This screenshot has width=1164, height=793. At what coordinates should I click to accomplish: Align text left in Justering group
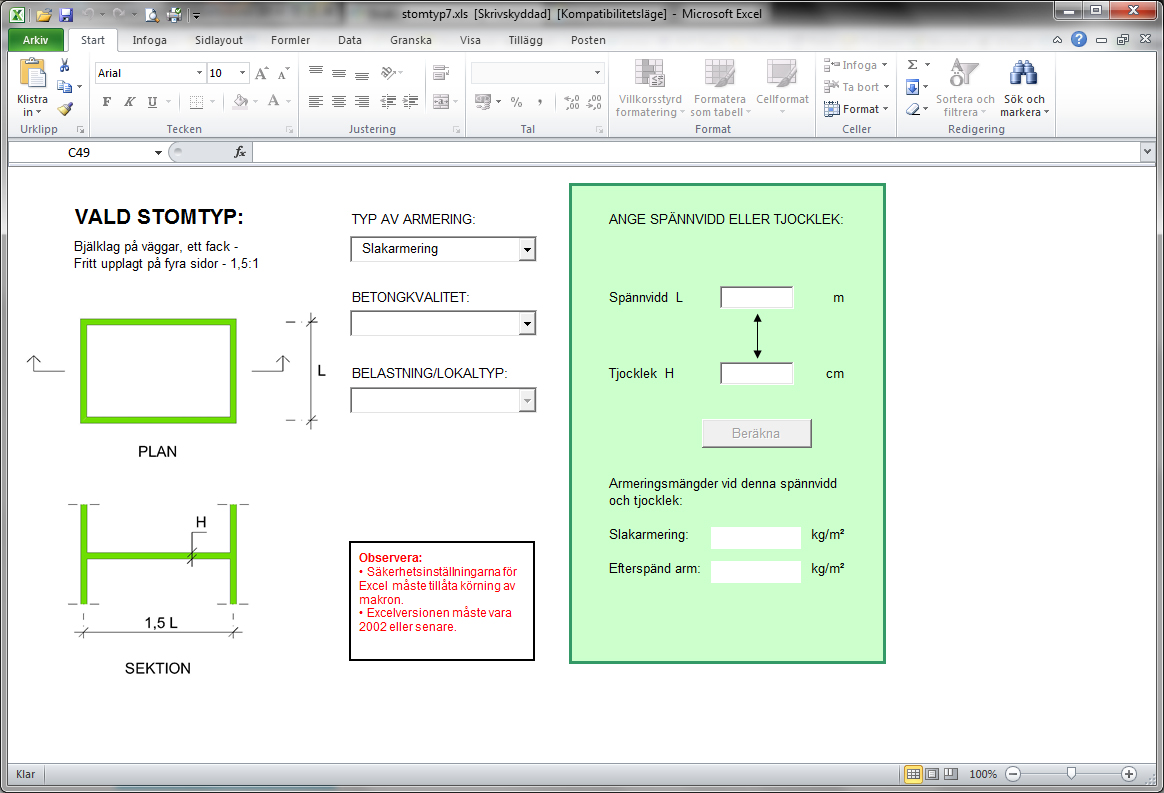coord(315,102)
